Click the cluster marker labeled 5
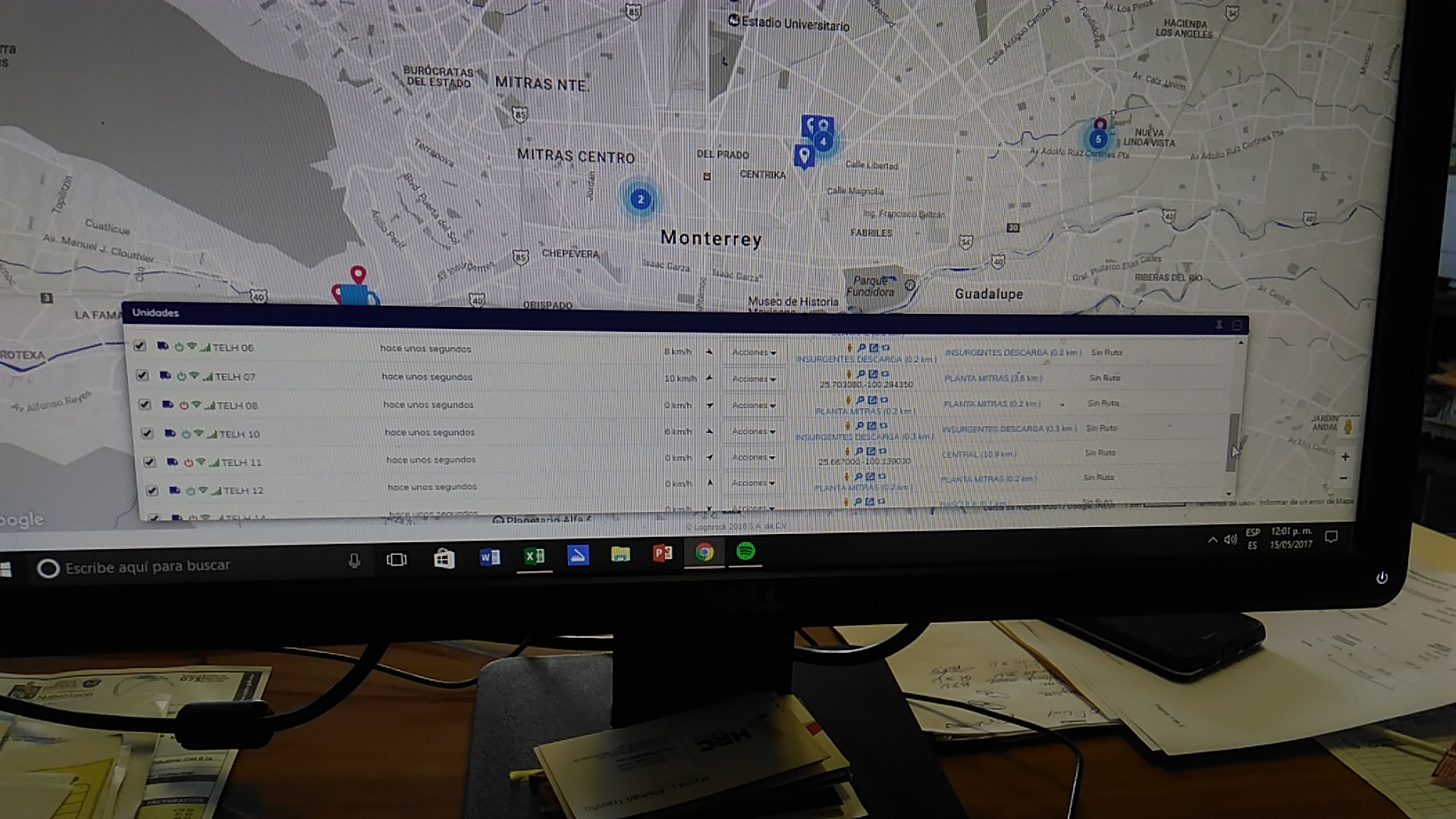Screen dimensions: 1456x819 click(x=1098, y=140)
